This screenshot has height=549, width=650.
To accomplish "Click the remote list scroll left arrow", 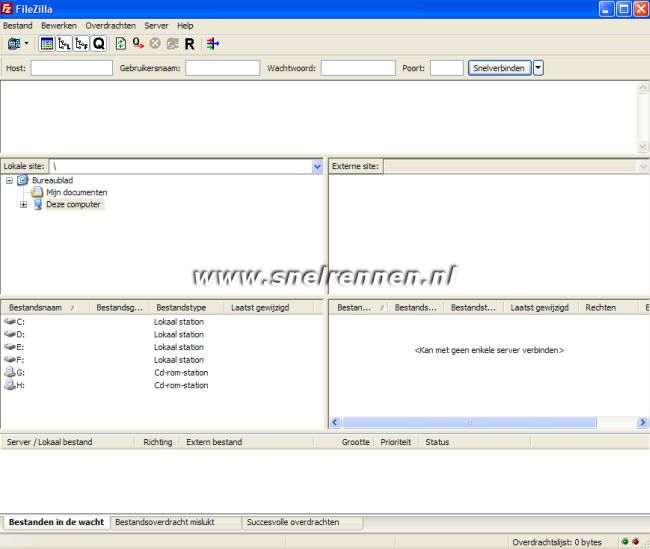I will tap(335, 423).
